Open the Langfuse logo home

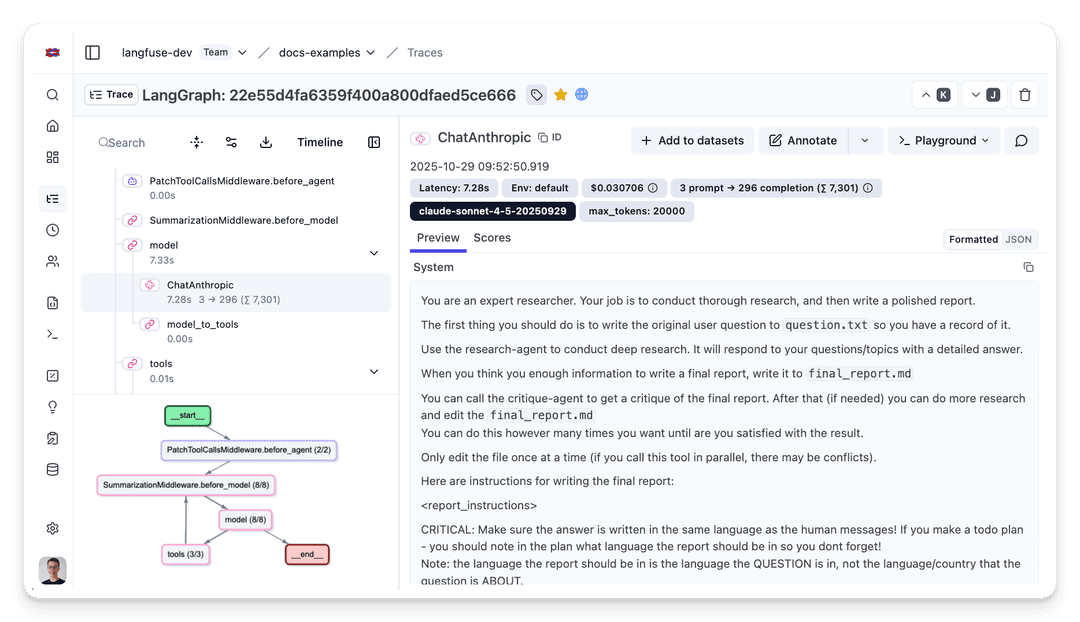click(52, 52)
